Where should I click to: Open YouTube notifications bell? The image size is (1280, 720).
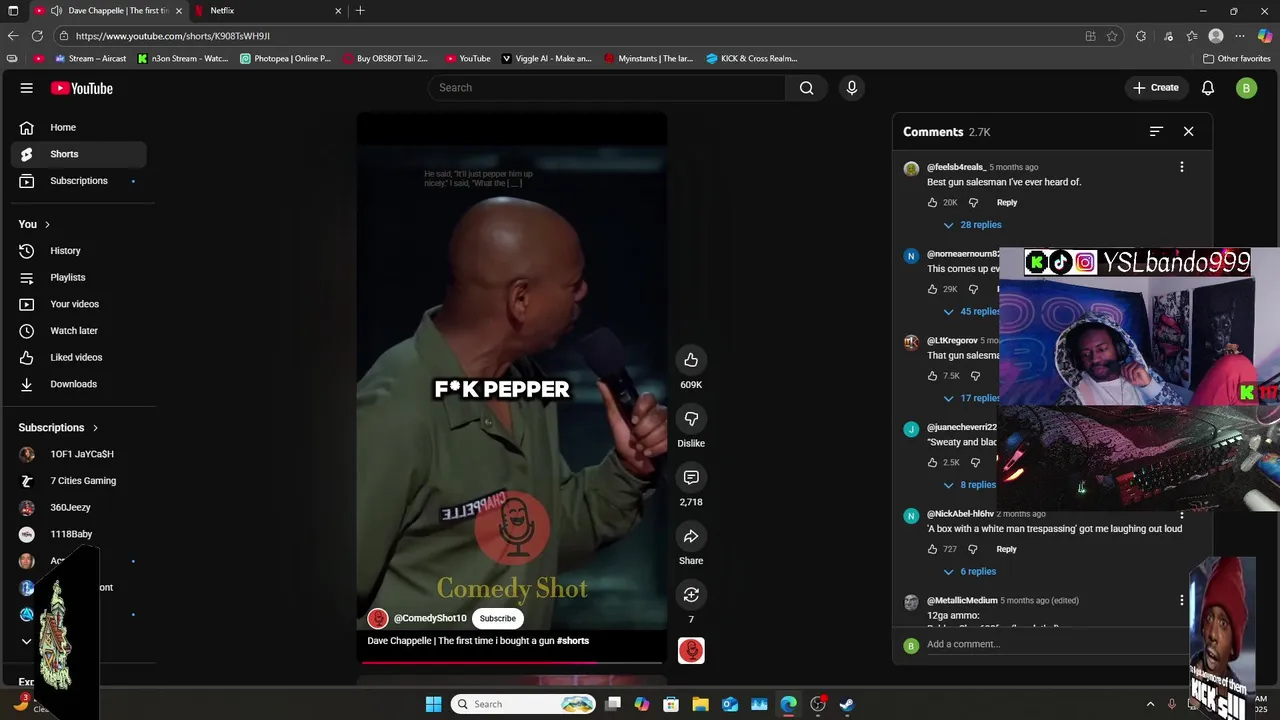coord(1208,88)
